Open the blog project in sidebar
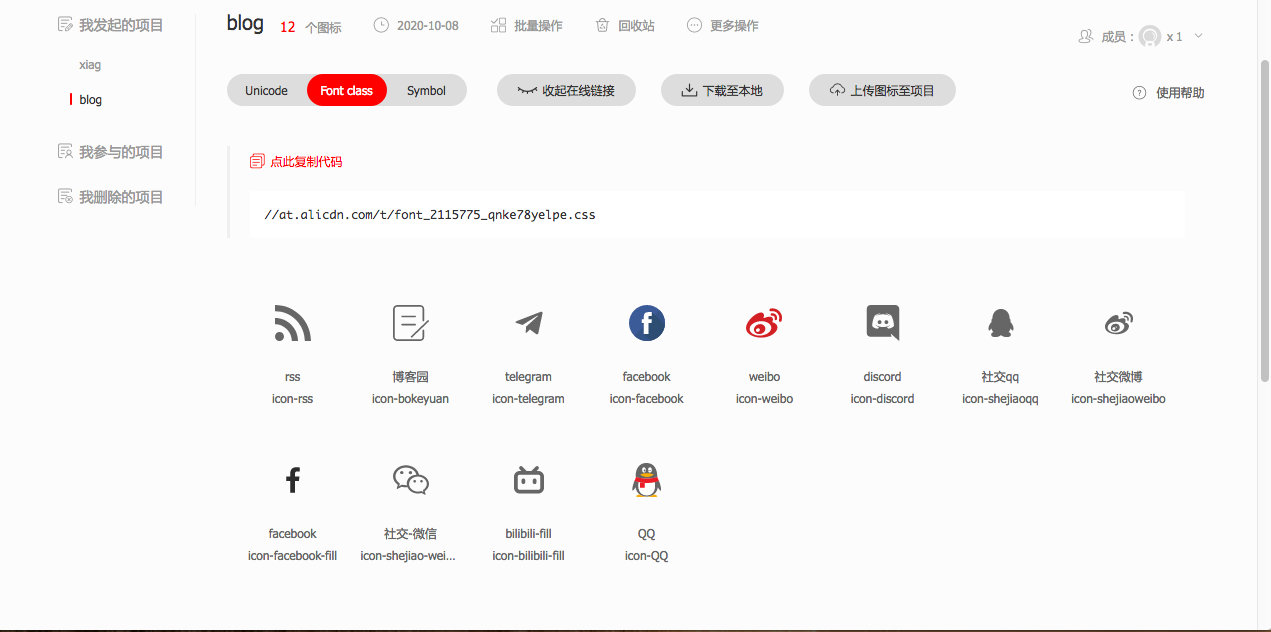This screenshot has width=1271, height=632. [x=91, y=100]
